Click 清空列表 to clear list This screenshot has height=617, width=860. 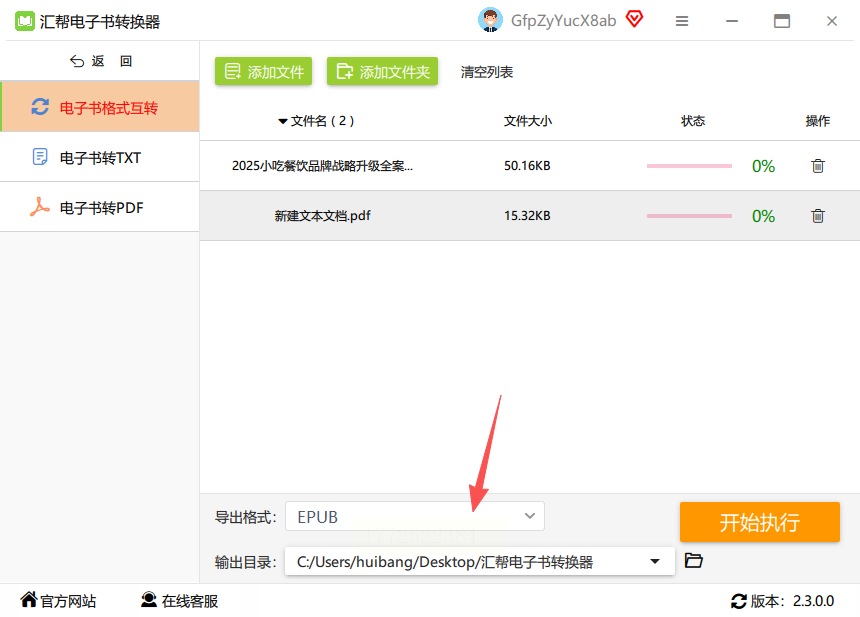pos(486,72)
